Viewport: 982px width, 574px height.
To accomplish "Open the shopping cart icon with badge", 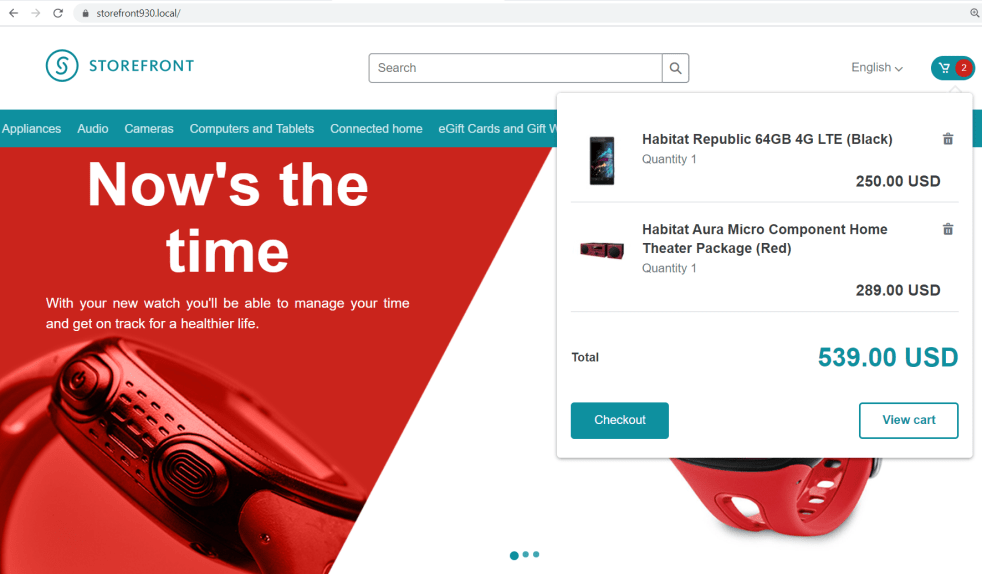I will 953,68.
